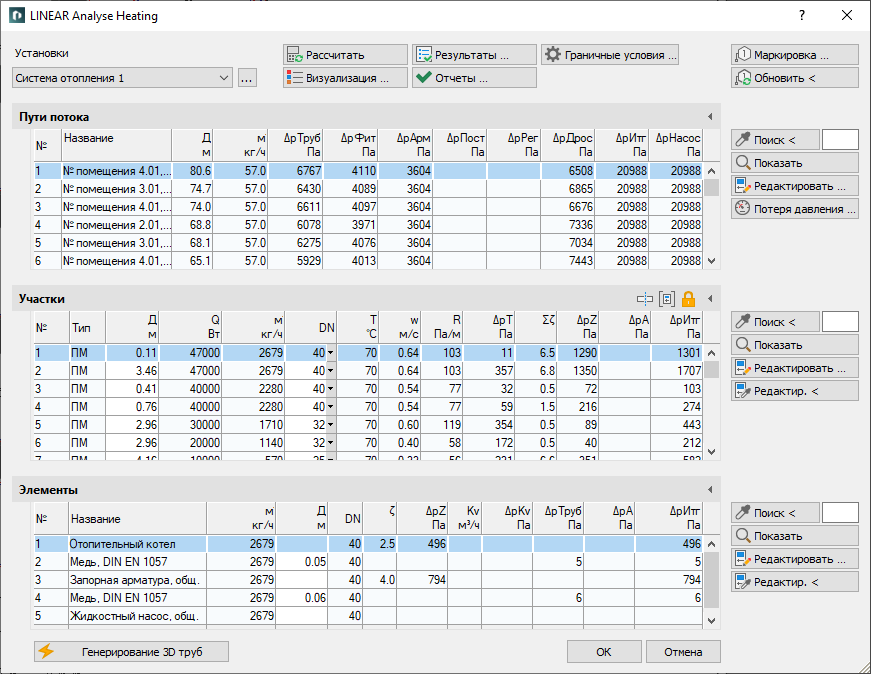Click Поиск < in Элементы panel
This screenshot has height=674, width=871.
coord(775,513)
